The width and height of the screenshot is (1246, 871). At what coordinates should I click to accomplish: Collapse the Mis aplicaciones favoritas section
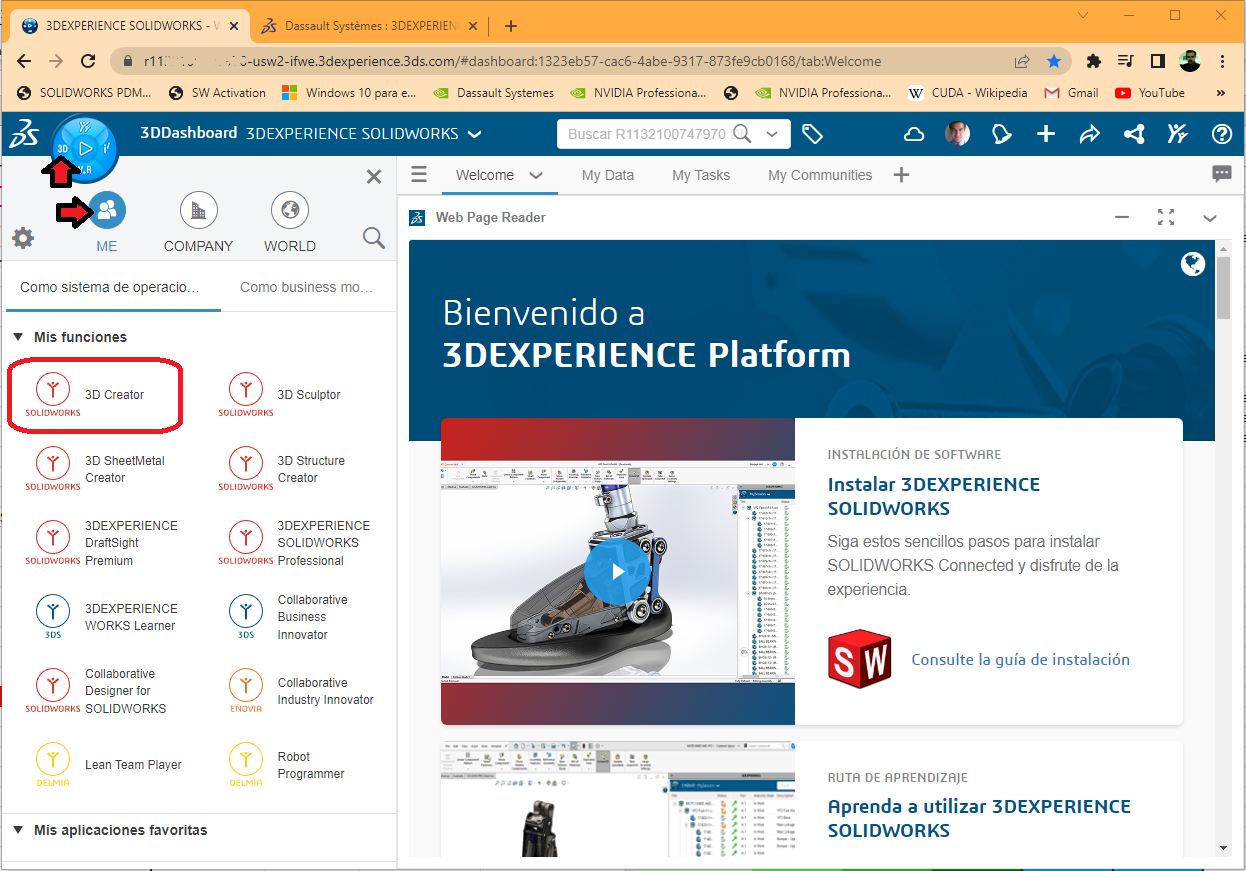point(18,830)
